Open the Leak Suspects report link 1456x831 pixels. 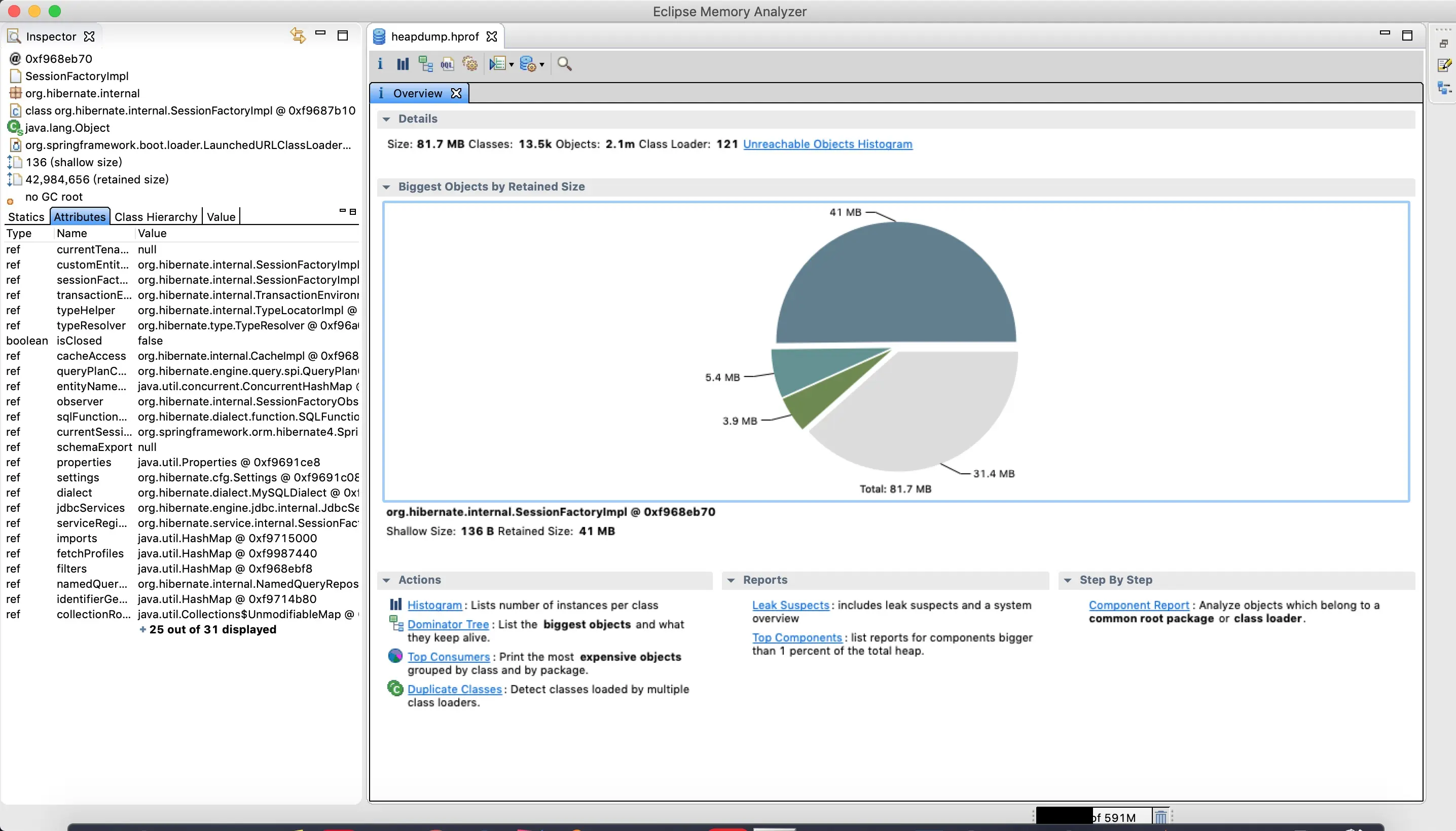point(790,605)
